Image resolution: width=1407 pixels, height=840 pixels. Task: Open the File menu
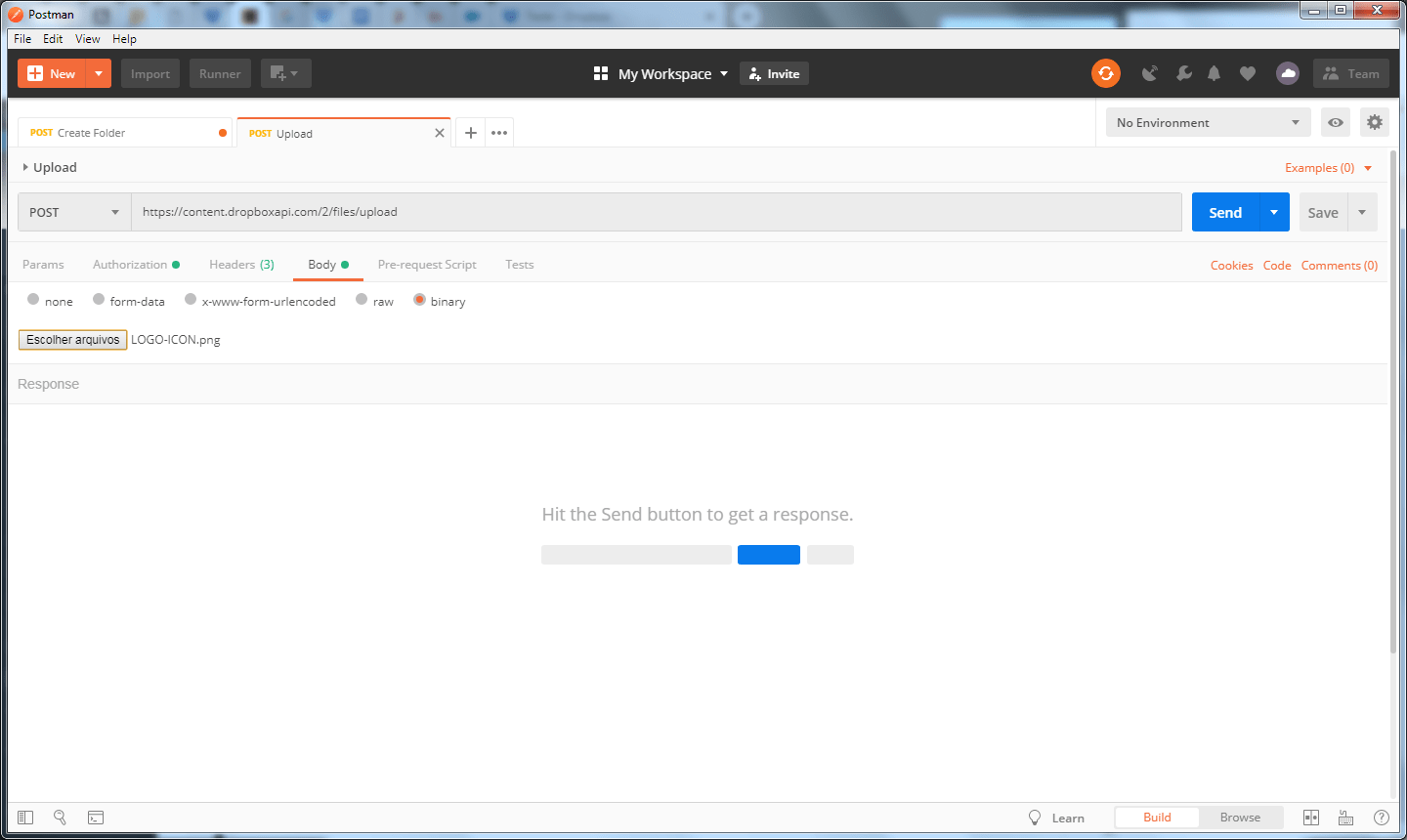pos(22,39)
